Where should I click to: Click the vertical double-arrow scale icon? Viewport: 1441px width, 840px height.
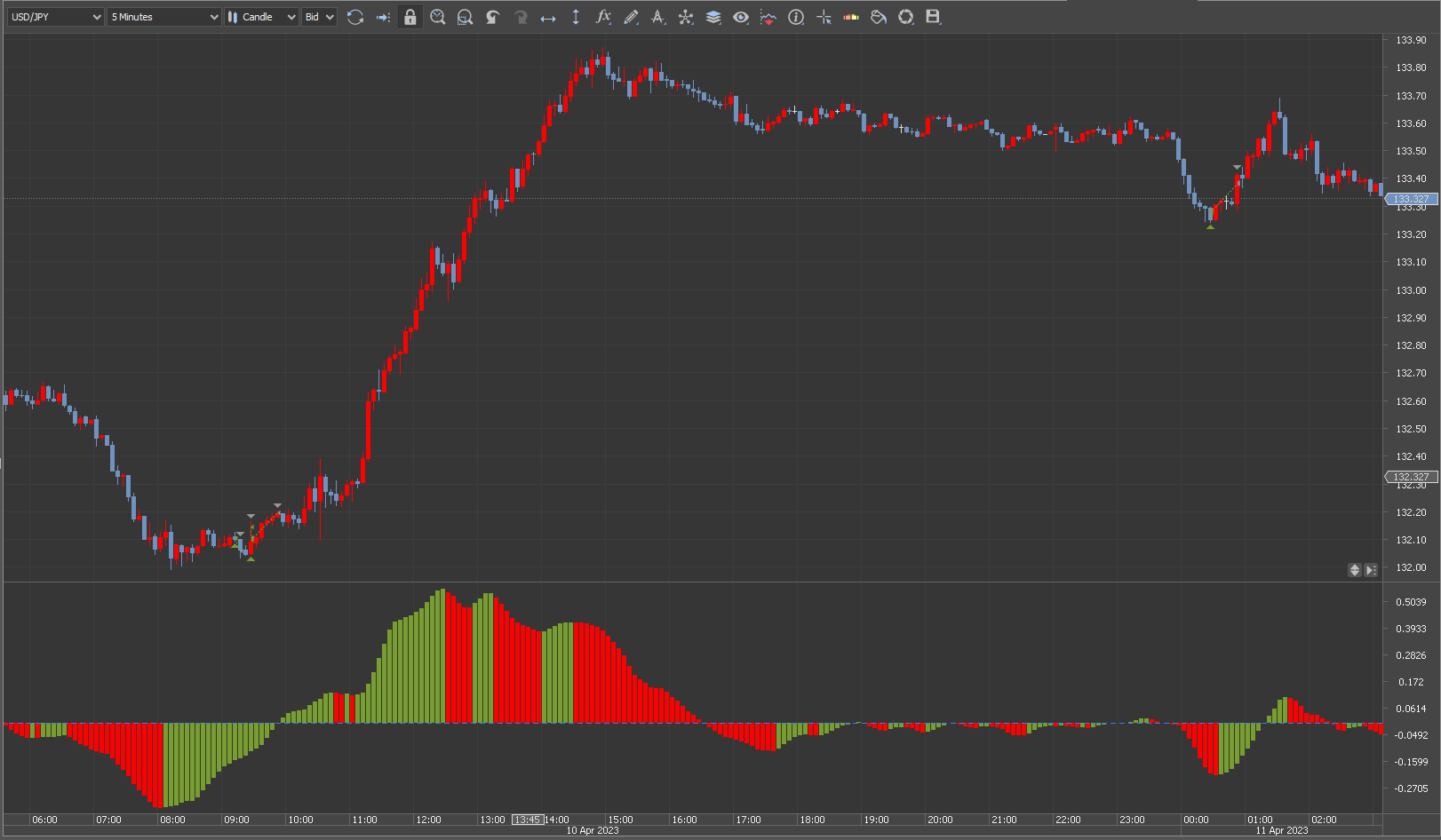pos(576,17)
